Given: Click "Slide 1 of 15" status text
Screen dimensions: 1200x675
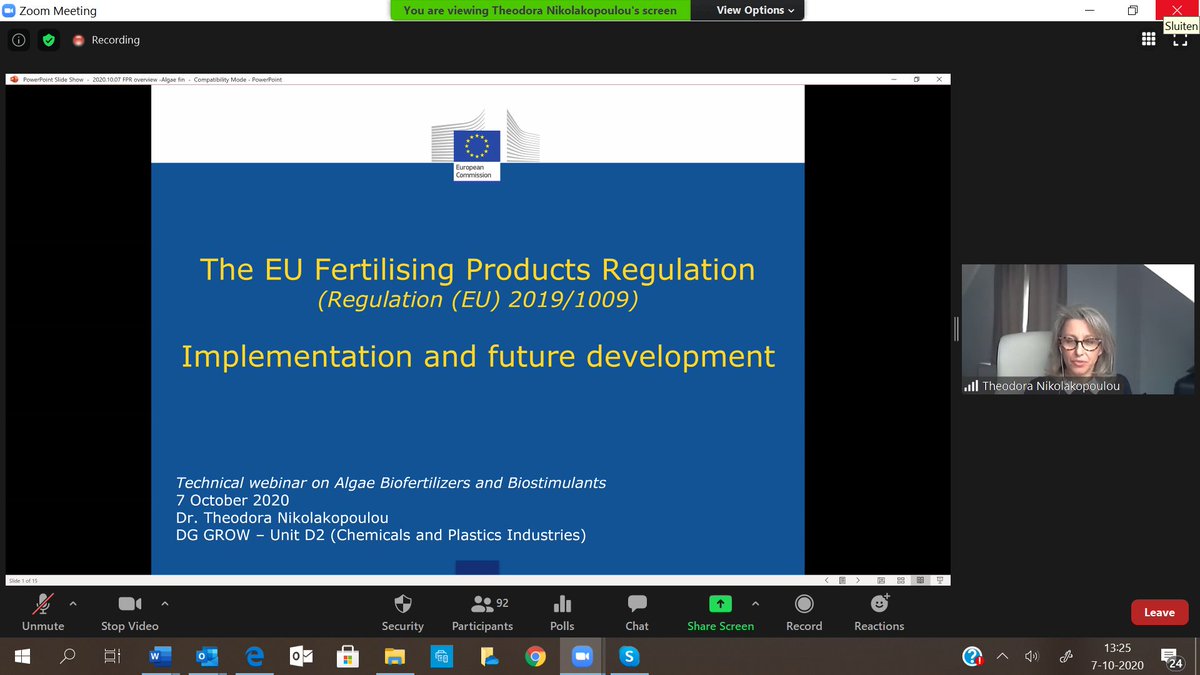Looking at the screenshot, I should pyautogui.click(x=22, y=580).
